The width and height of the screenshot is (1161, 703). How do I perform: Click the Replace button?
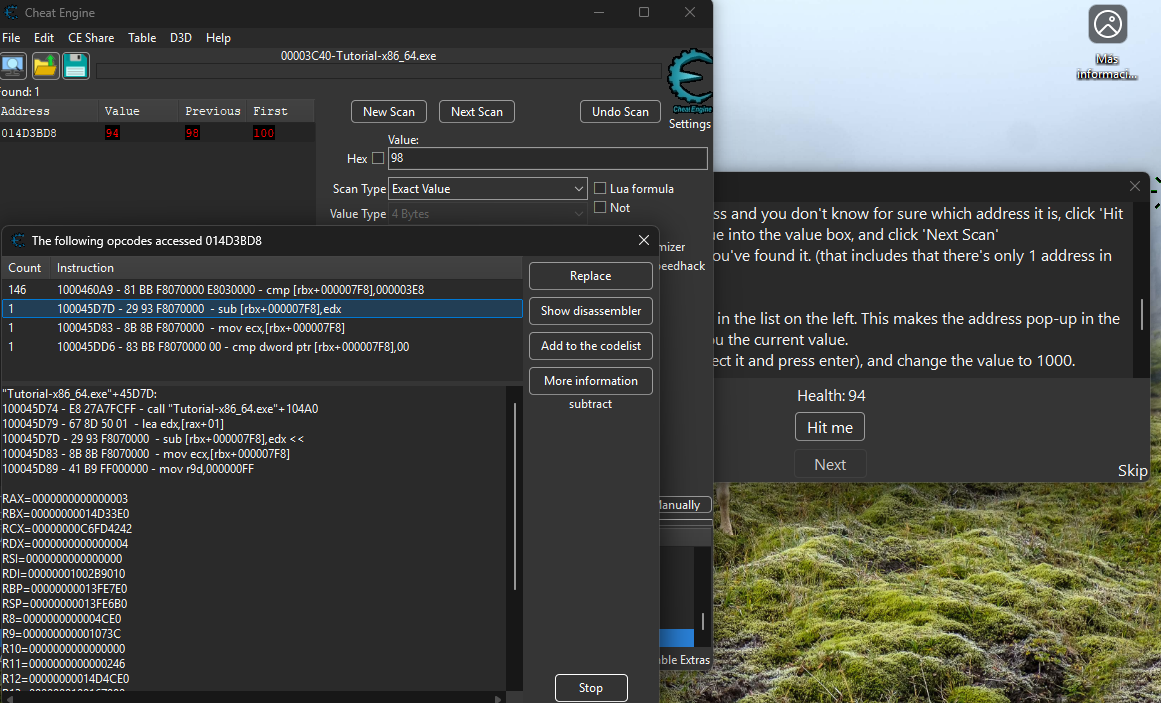tap(590, 276)
